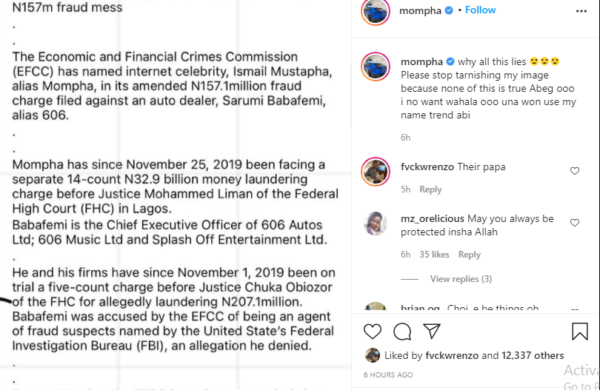This screenshot has width=600, height=390.
Task: Open three-dot more options menu
Action: coord(581,11)
